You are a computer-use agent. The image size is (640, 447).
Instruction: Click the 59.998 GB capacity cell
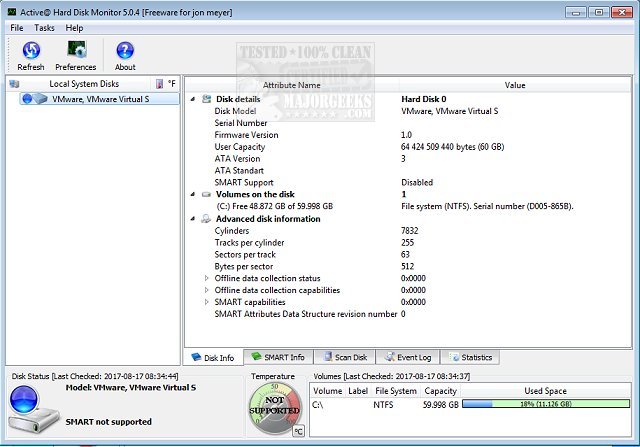pos(441,405)
